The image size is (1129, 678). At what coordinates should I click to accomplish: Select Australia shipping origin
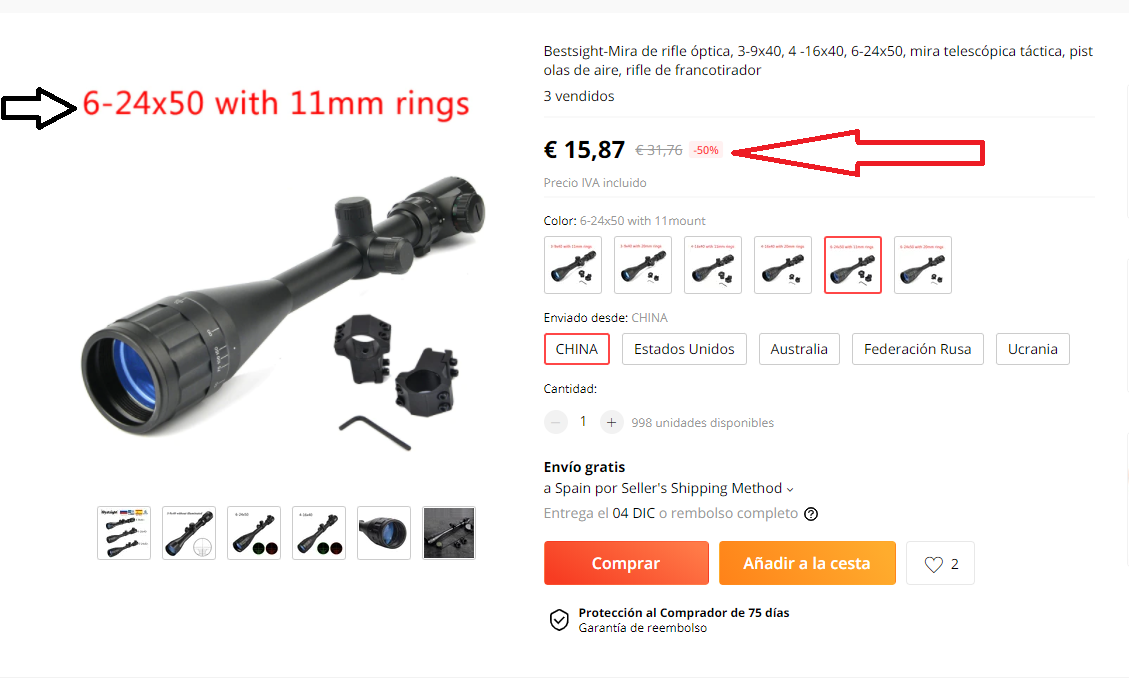point(799,349)
